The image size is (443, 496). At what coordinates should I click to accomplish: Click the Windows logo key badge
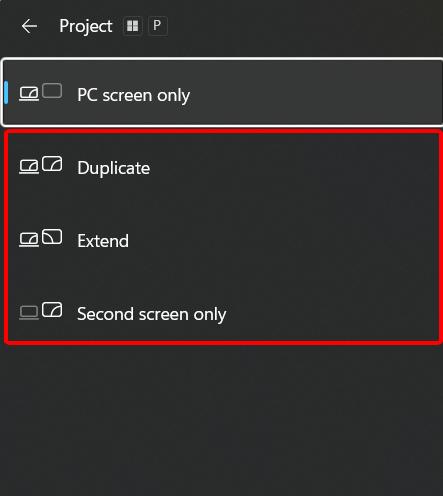pos(133,26)
